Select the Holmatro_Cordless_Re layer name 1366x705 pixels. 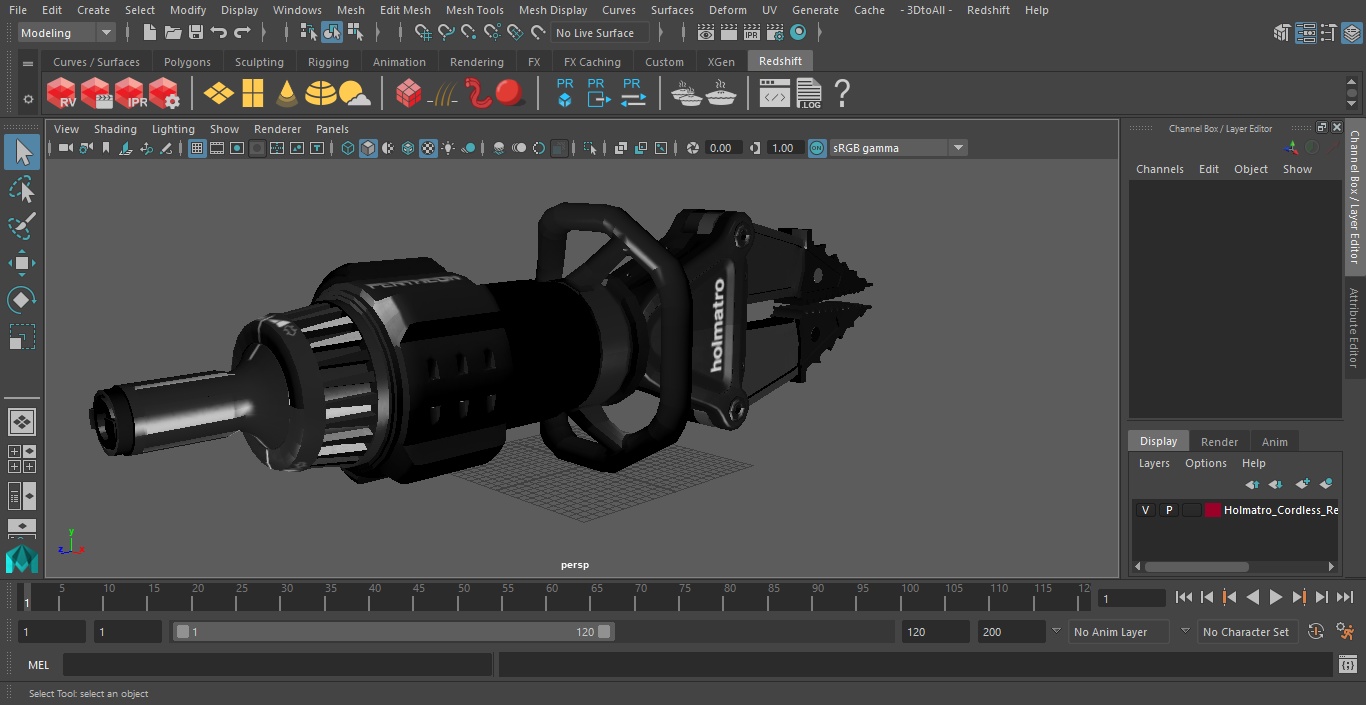pyautogui.click(x=1280, y=510)
